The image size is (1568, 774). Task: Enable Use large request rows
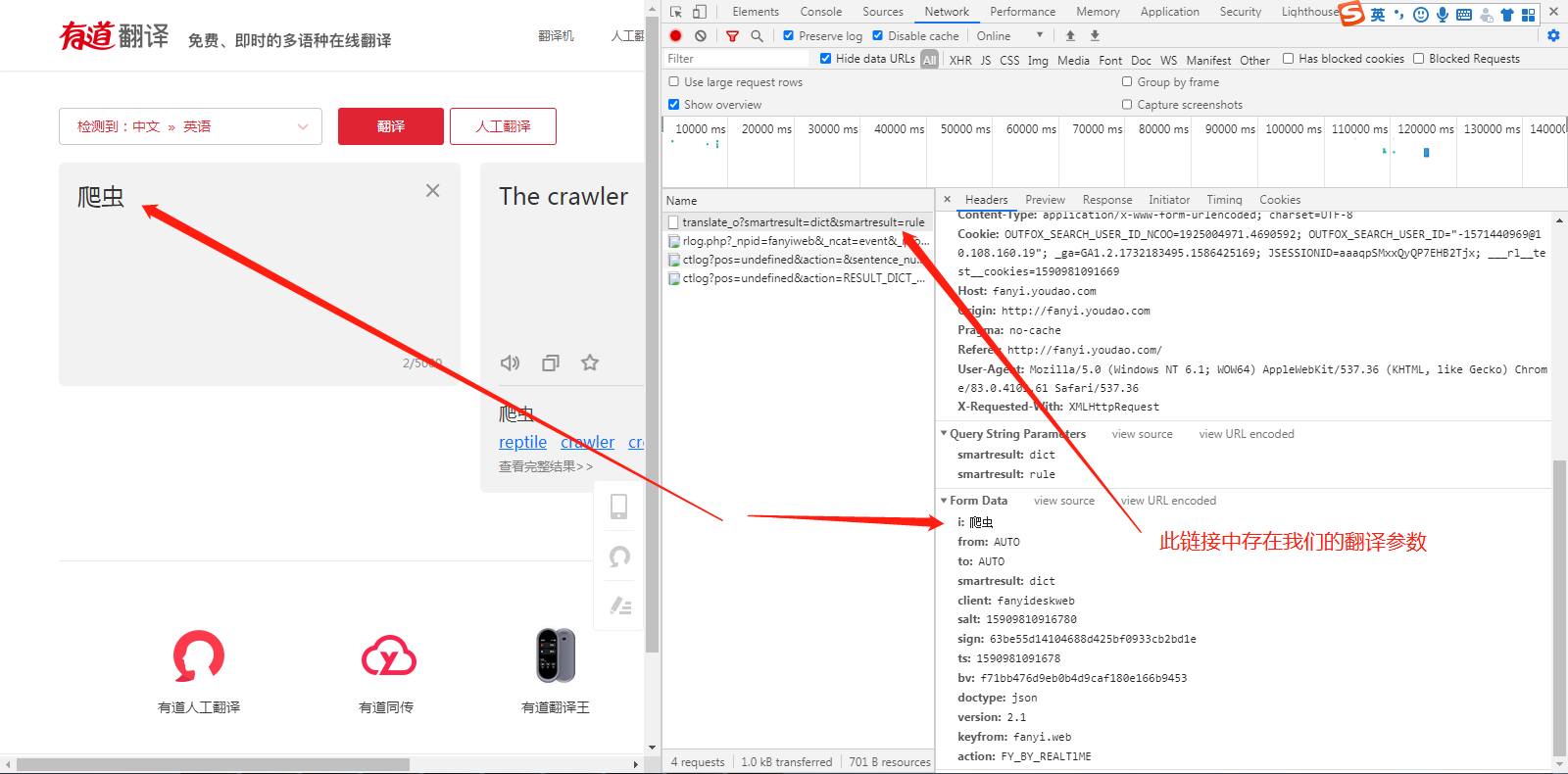674,82
